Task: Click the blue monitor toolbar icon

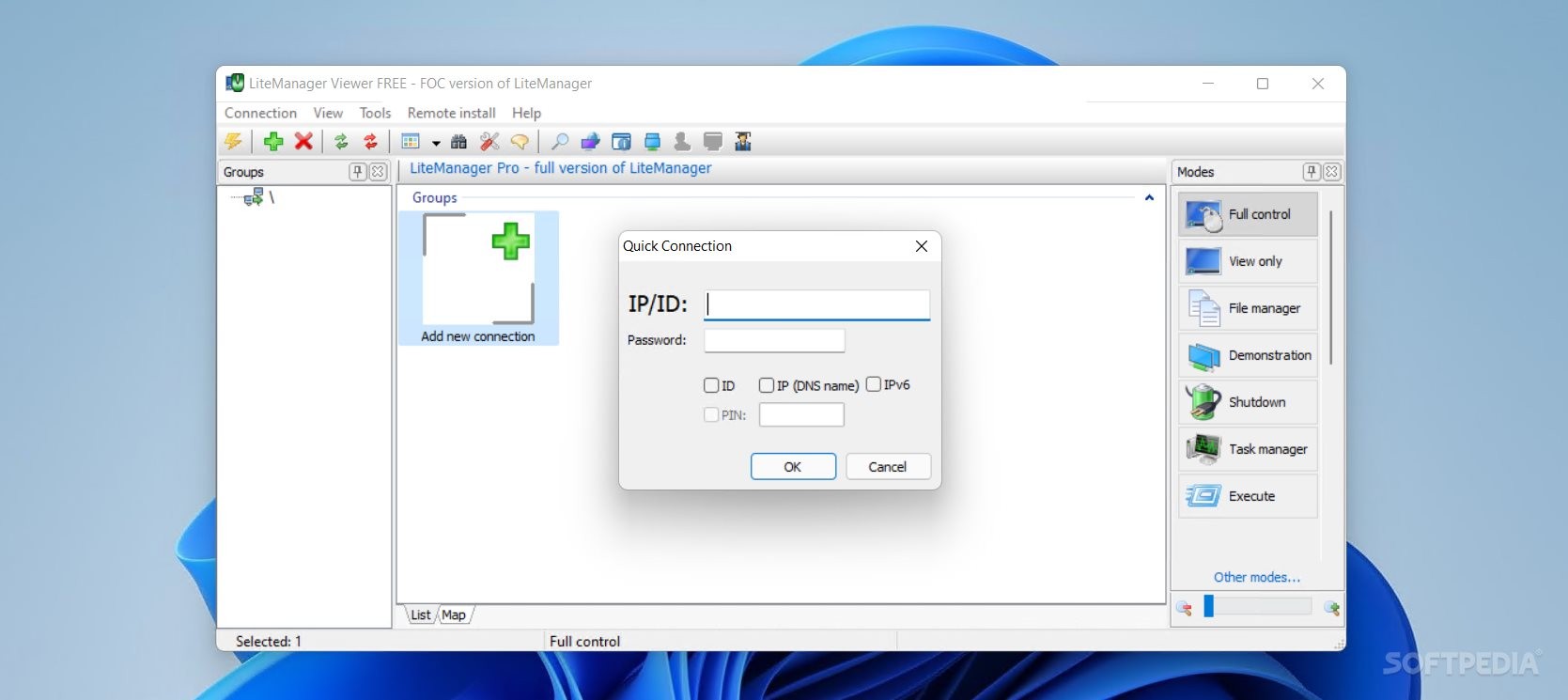Action: [652, 142]
